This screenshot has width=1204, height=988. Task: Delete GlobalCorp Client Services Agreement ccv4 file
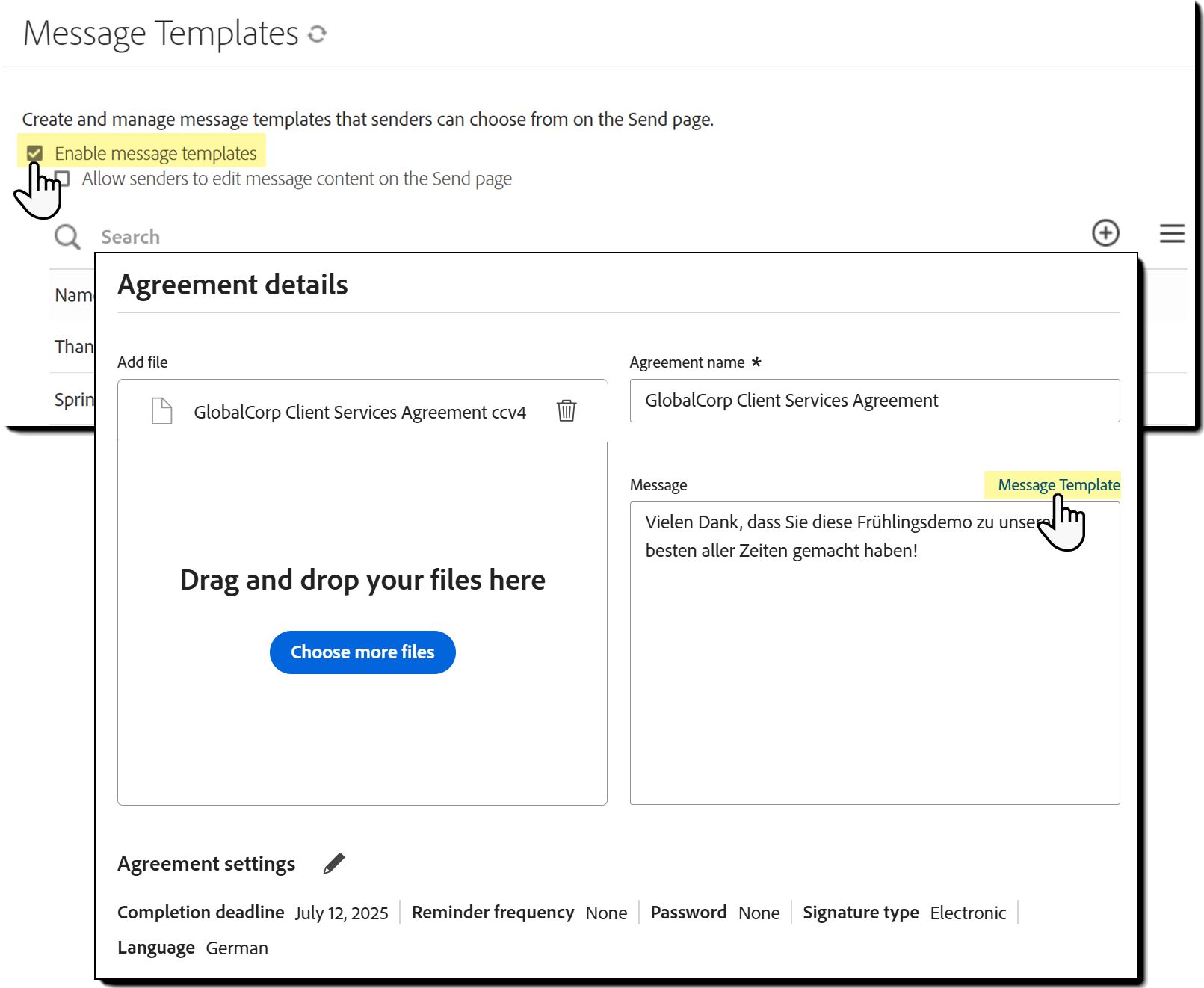(x=567, y=410)
